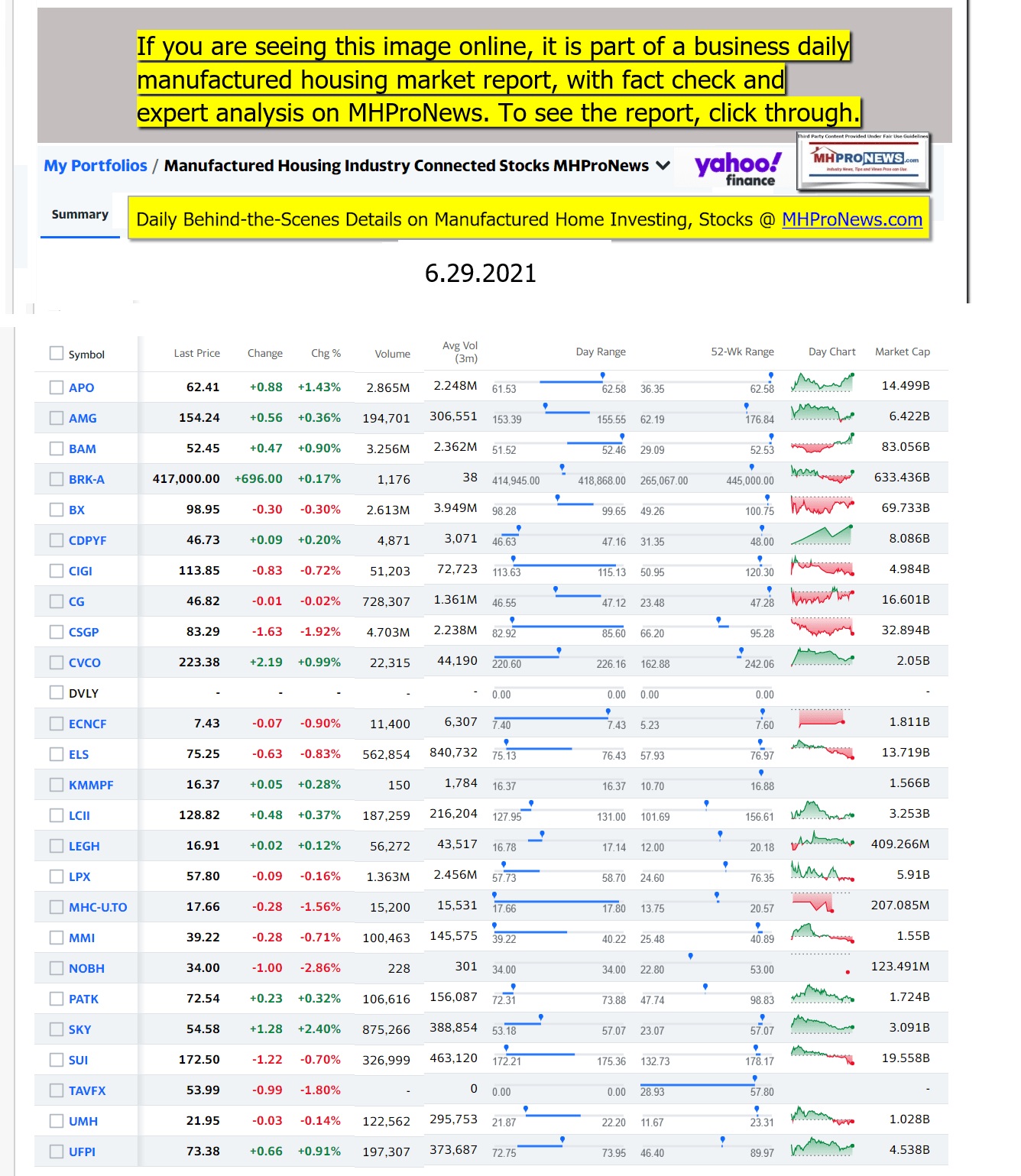Open the APO ticker link
1021x1176 pixels.
[82, 387]
